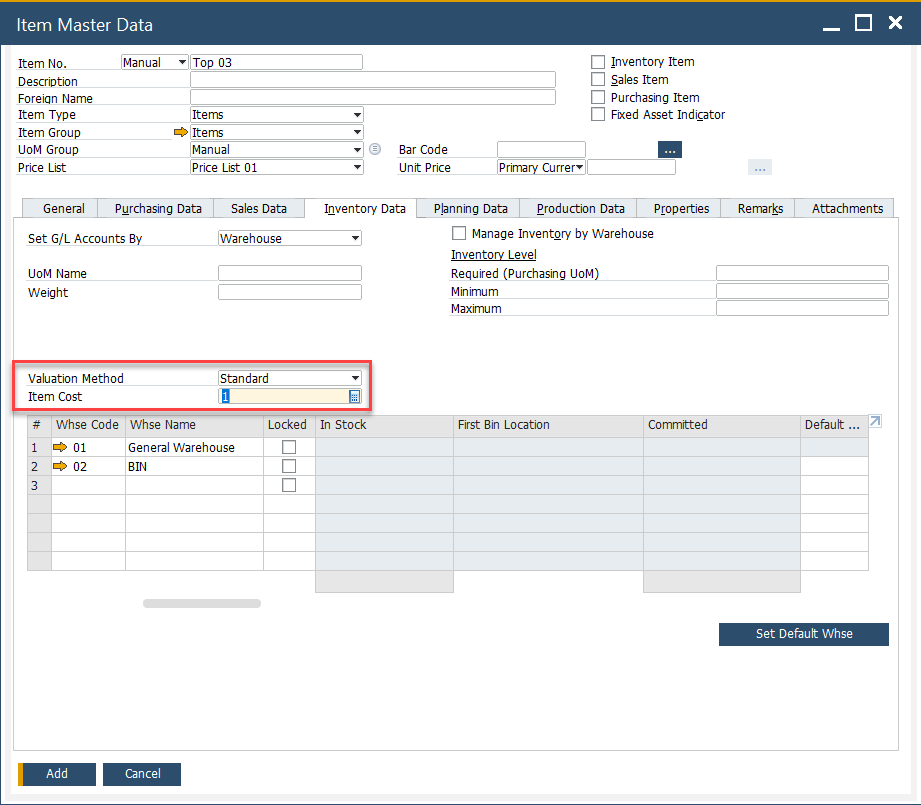
Task: Click the UoM Group details icon
Action: pyautogui.click(x=375, y=149)
